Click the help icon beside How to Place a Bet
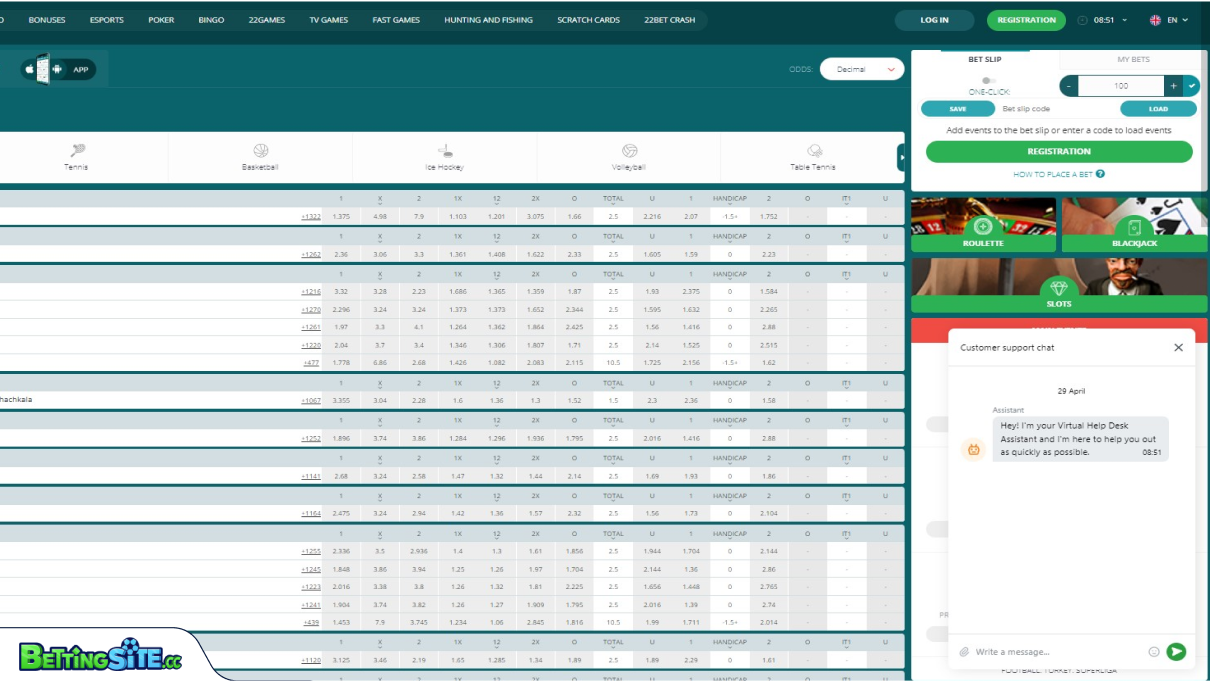1210x681 pixels. (x=1100, y=174)
